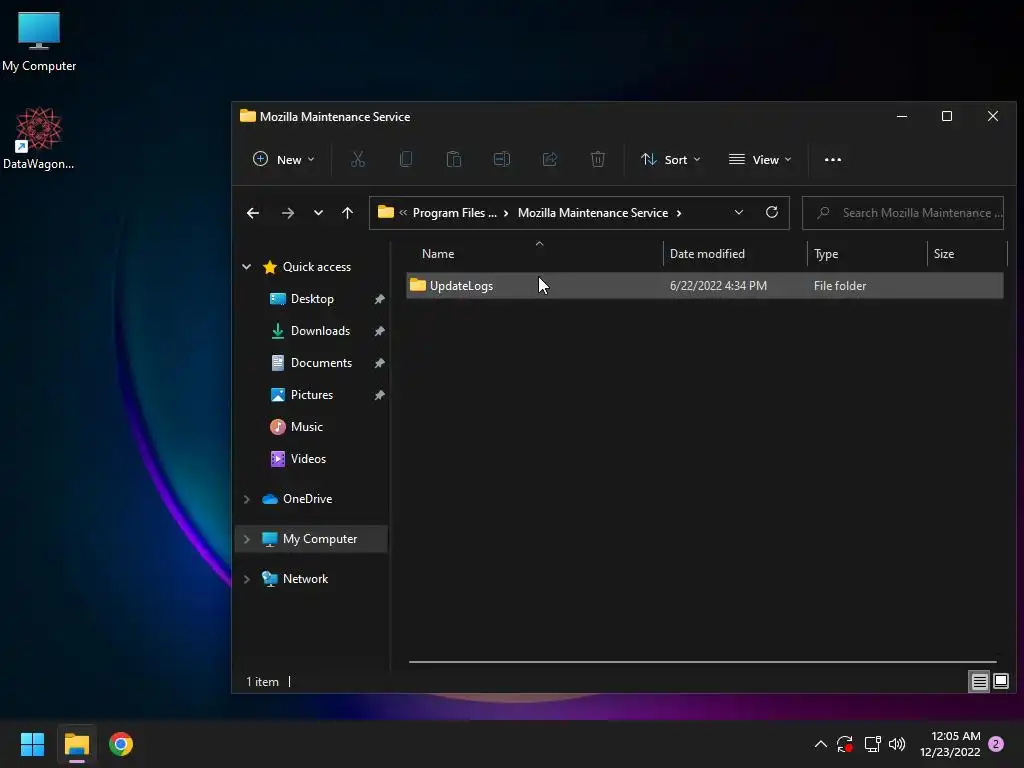Viewport: 1024px width, 768px height.
Task: Click the Paste clipboard icon
Action: coord(454,159)
